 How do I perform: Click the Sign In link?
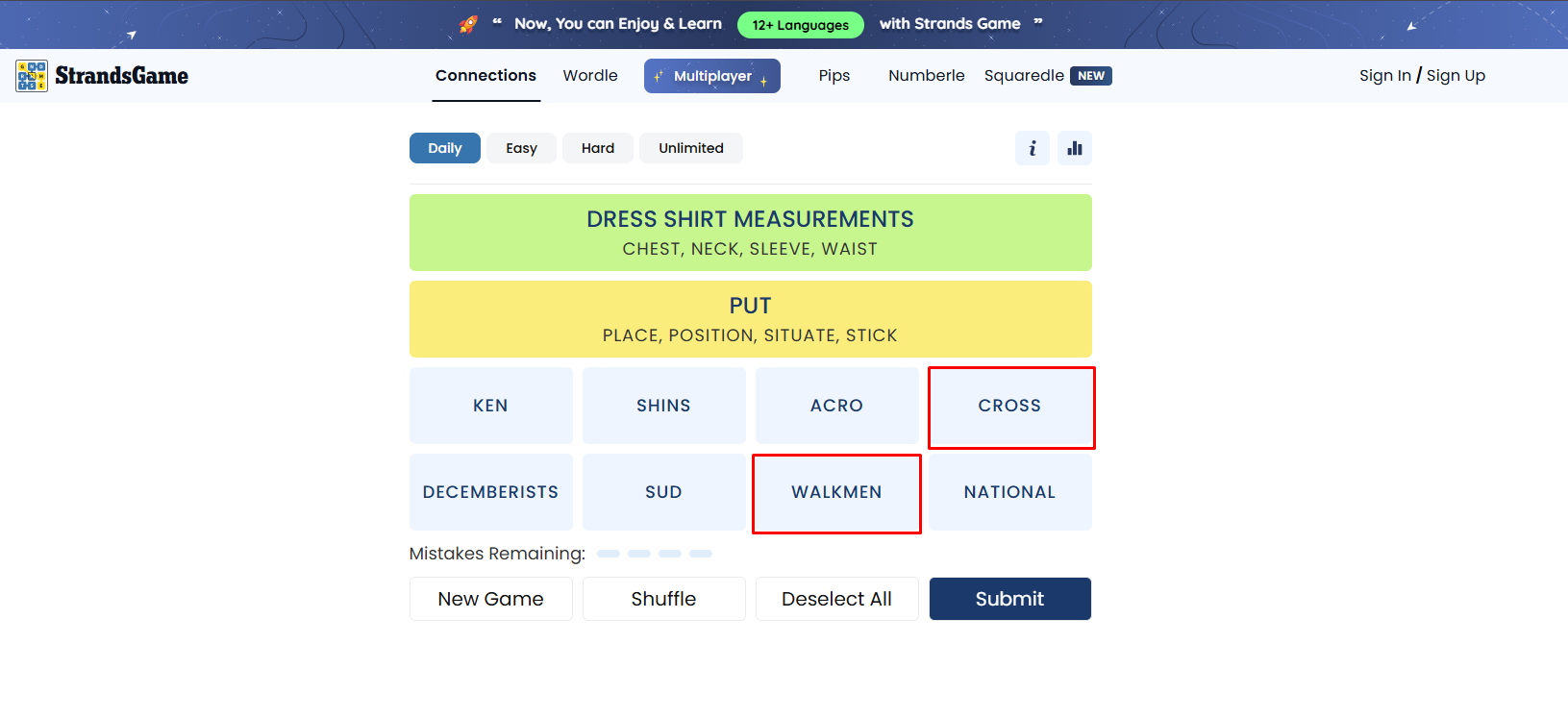(1384, 76)
